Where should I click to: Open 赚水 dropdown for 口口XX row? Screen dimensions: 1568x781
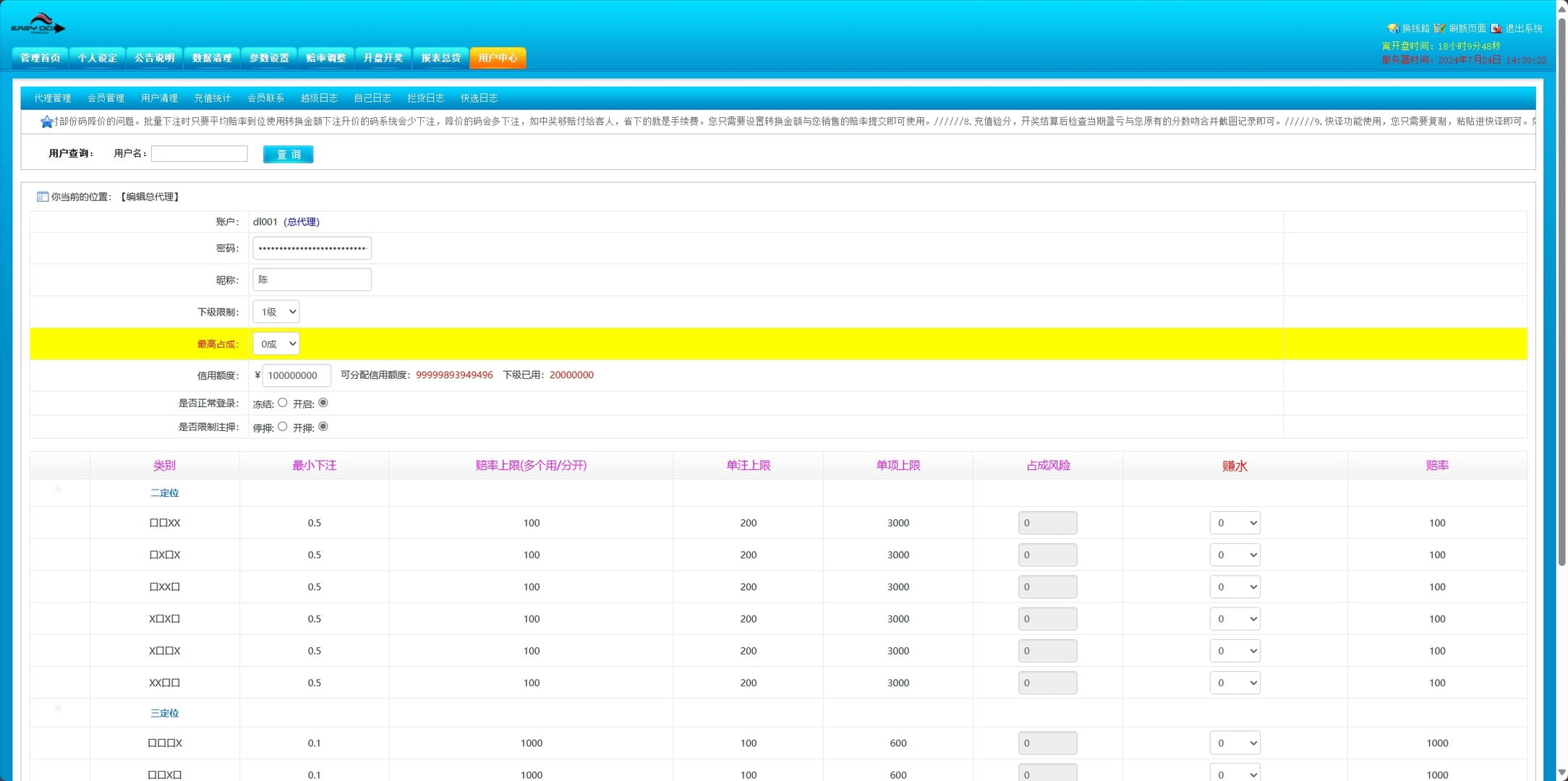click(1235, 523)
